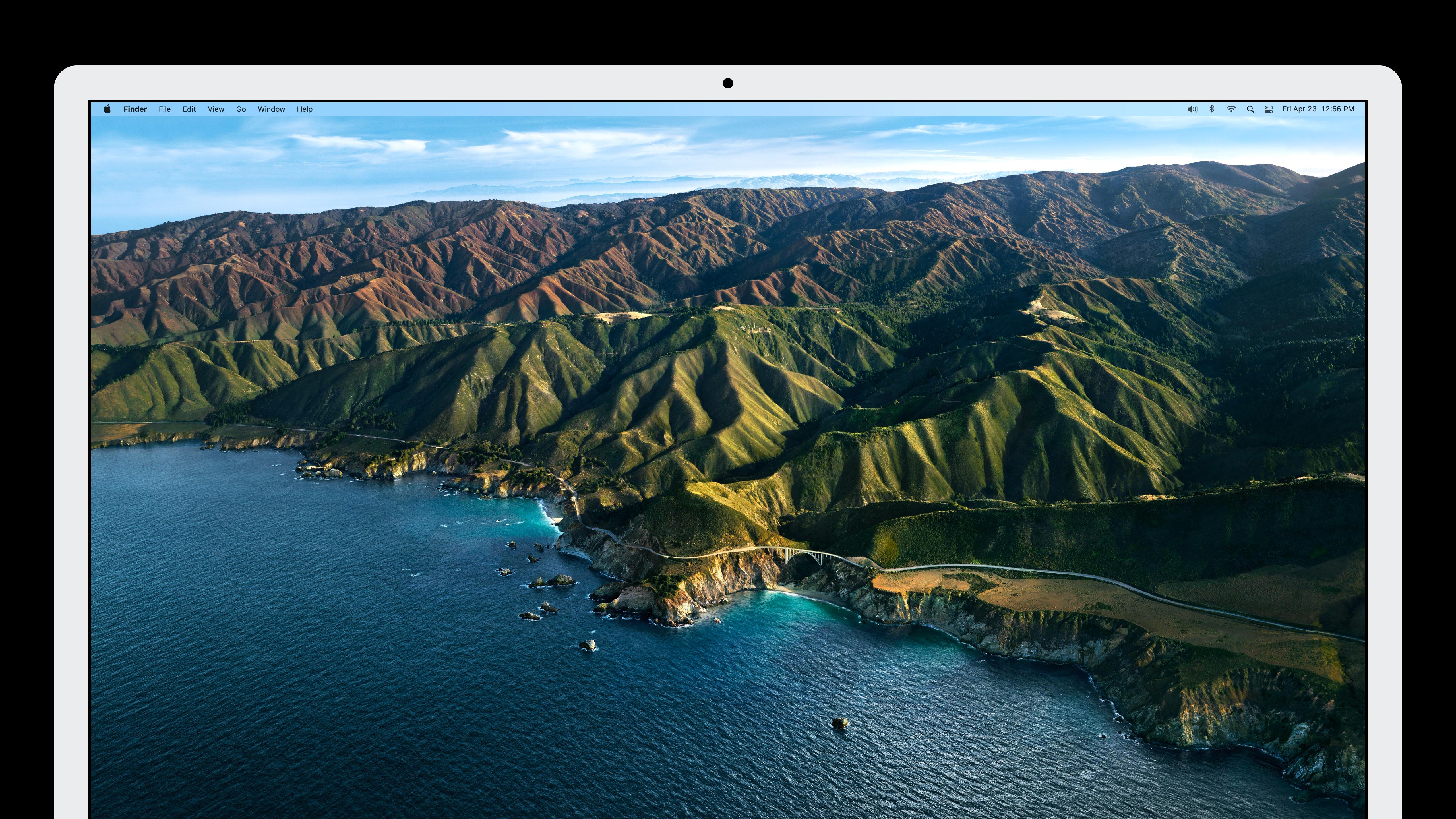Open the Edit menu
The width and height of the screenshot is (1456, 819).
(189, 109)
